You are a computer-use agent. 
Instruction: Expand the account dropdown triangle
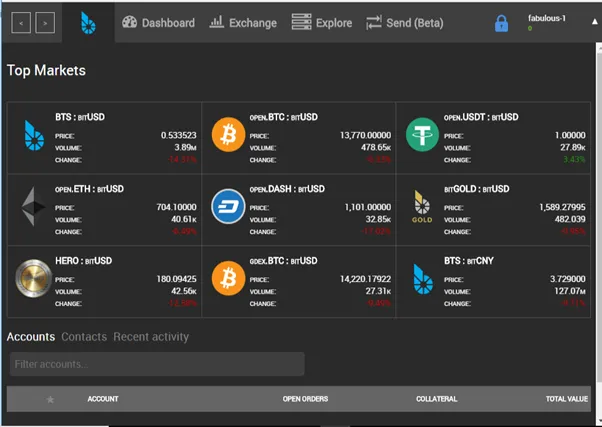click(x=594, y=22)
